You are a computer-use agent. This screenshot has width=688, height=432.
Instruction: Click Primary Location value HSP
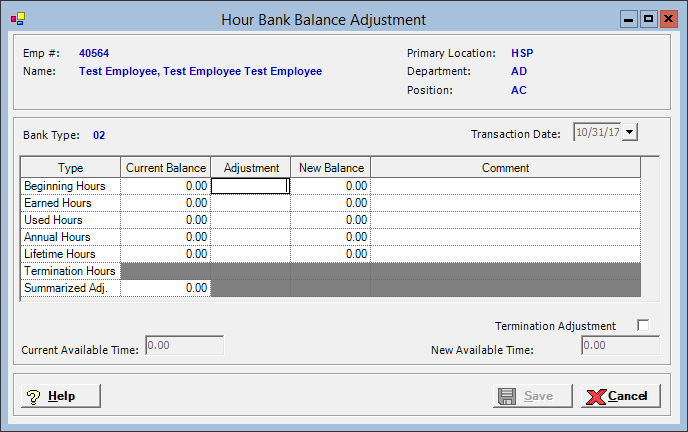[x=522, y=53]
